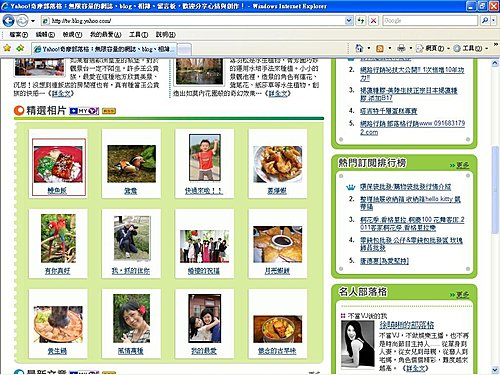
Task: Click the crown icon beside top subscription
Action: click(350, 187)
